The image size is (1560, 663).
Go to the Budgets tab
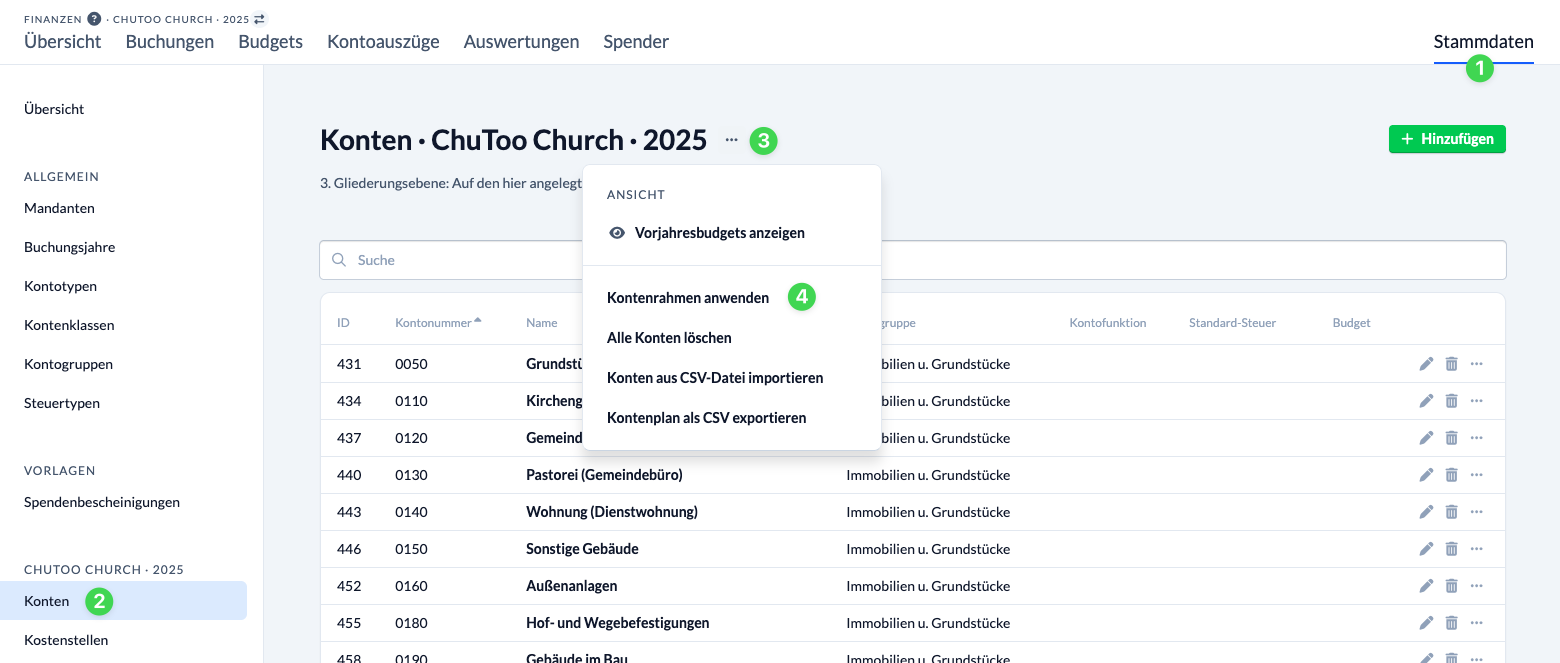click(271, 42)
